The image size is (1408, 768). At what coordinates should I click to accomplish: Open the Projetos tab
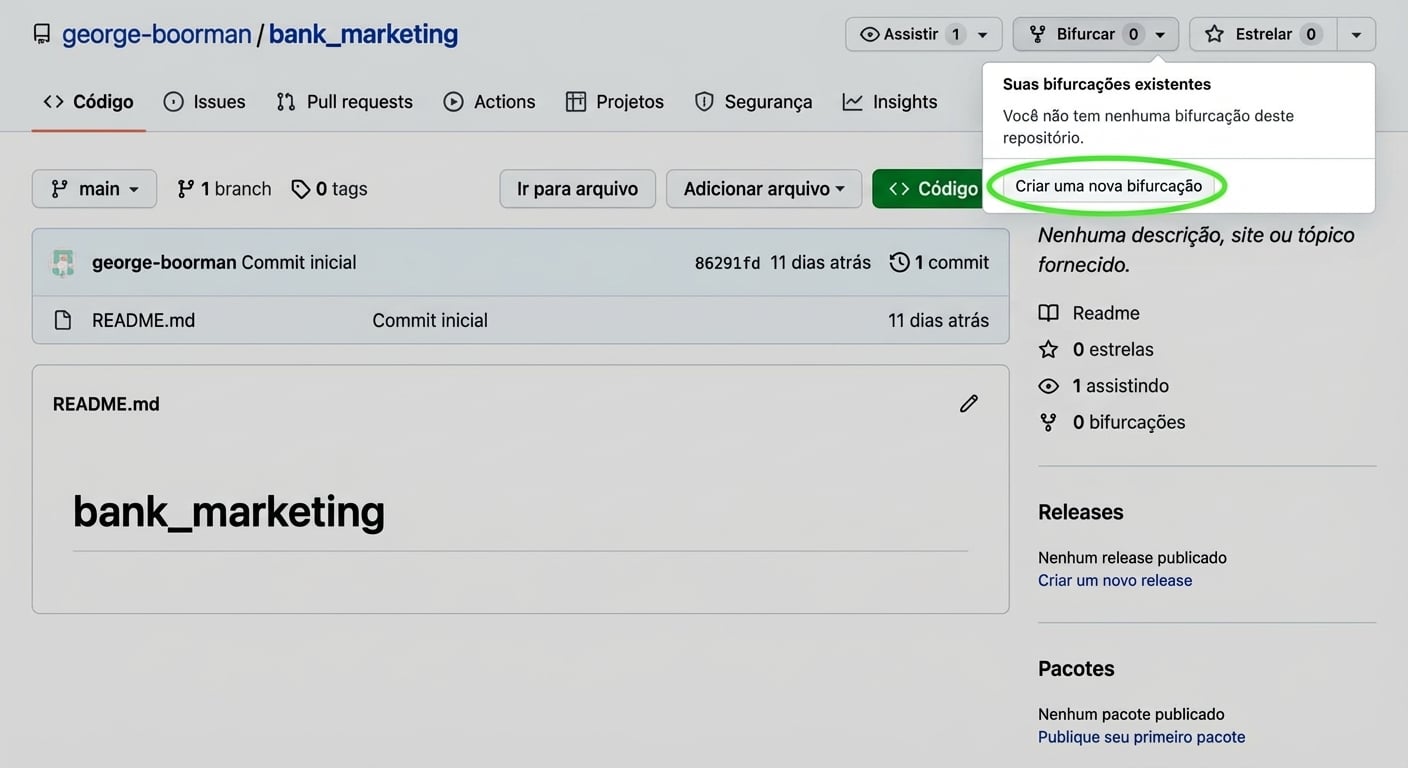tap(614, 102)
